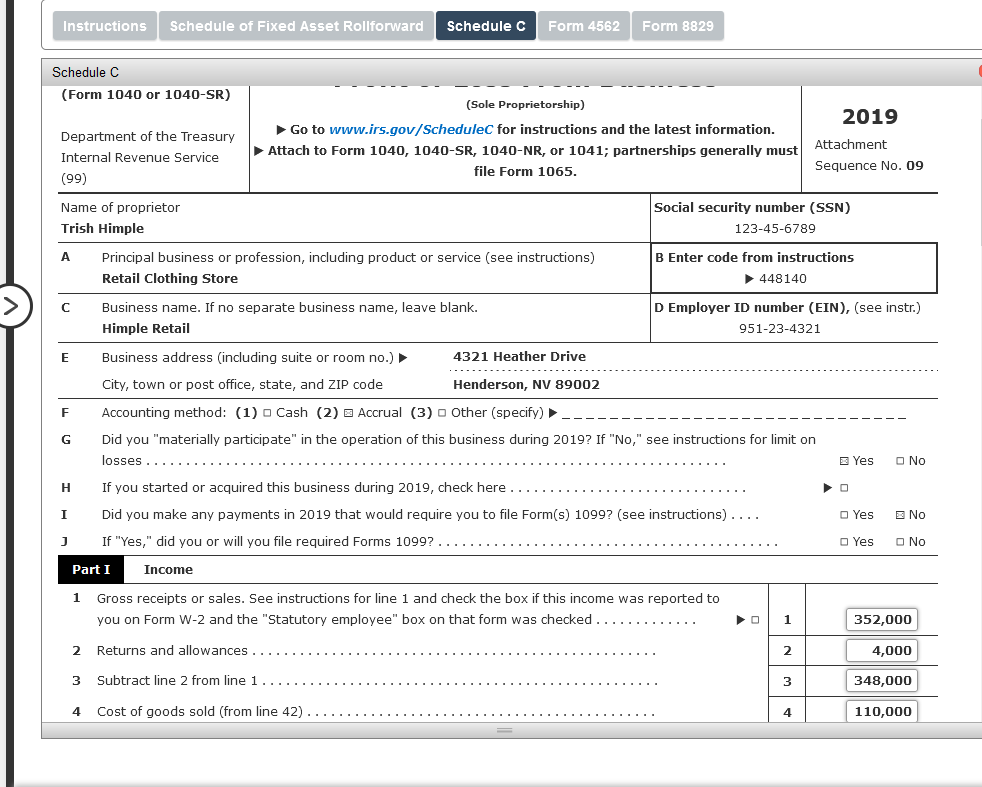Click Attachment Sequence No. 09 text

click(869, 155)
